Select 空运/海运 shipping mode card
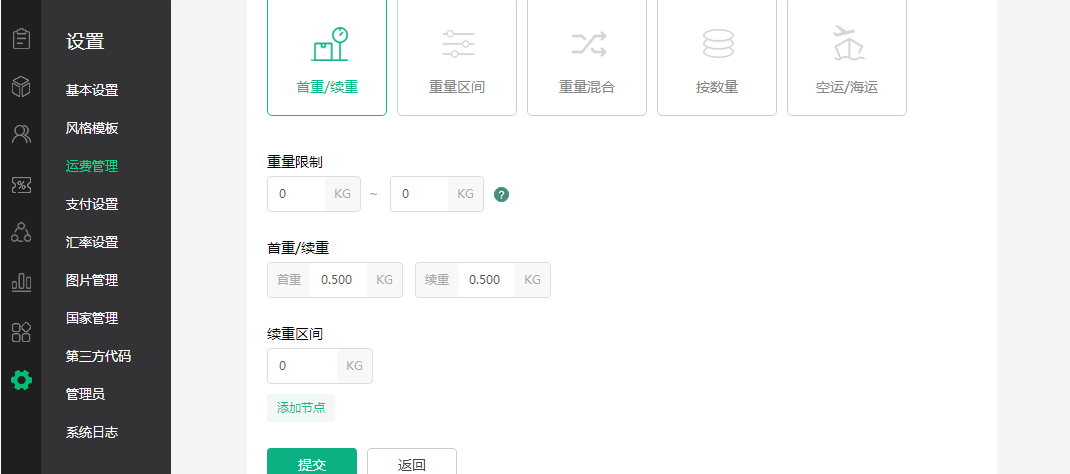 847,57
